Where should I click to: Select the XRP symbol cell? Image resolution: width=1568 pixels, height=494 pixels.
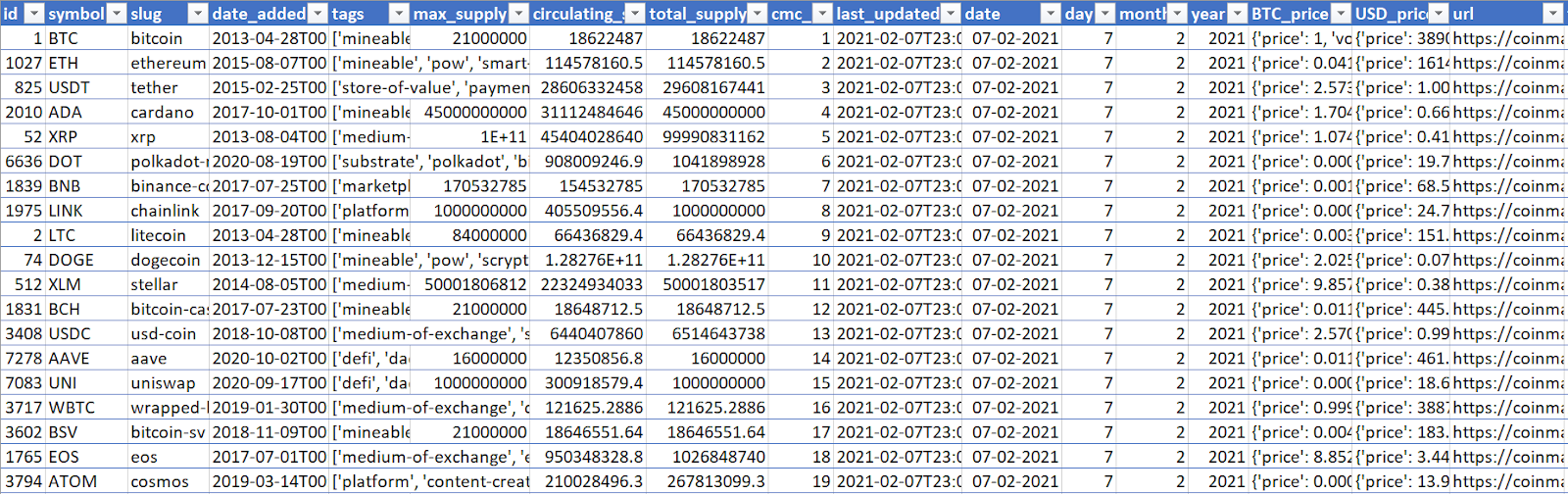coord(86,136)
